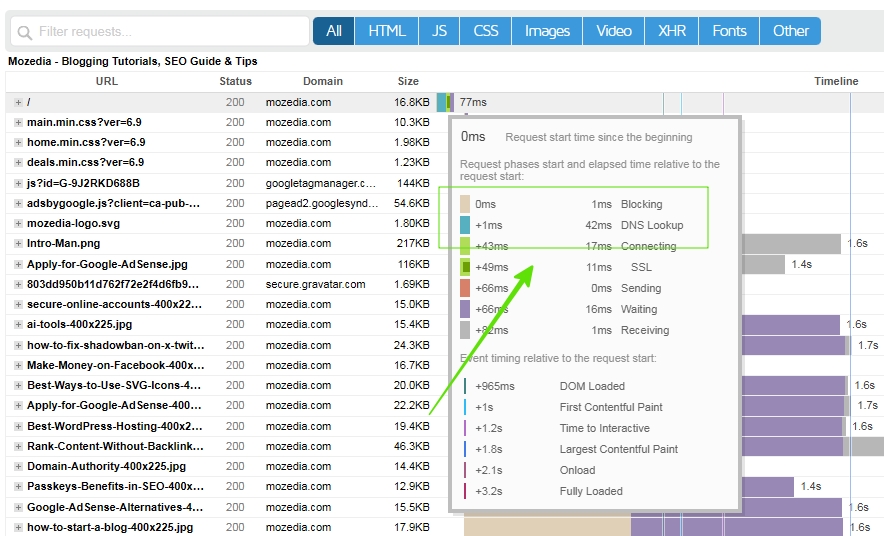Expand the ai-tools-400x225.jpg request
The height and width of the screenshot is (536, 884).
pos(18,325)
